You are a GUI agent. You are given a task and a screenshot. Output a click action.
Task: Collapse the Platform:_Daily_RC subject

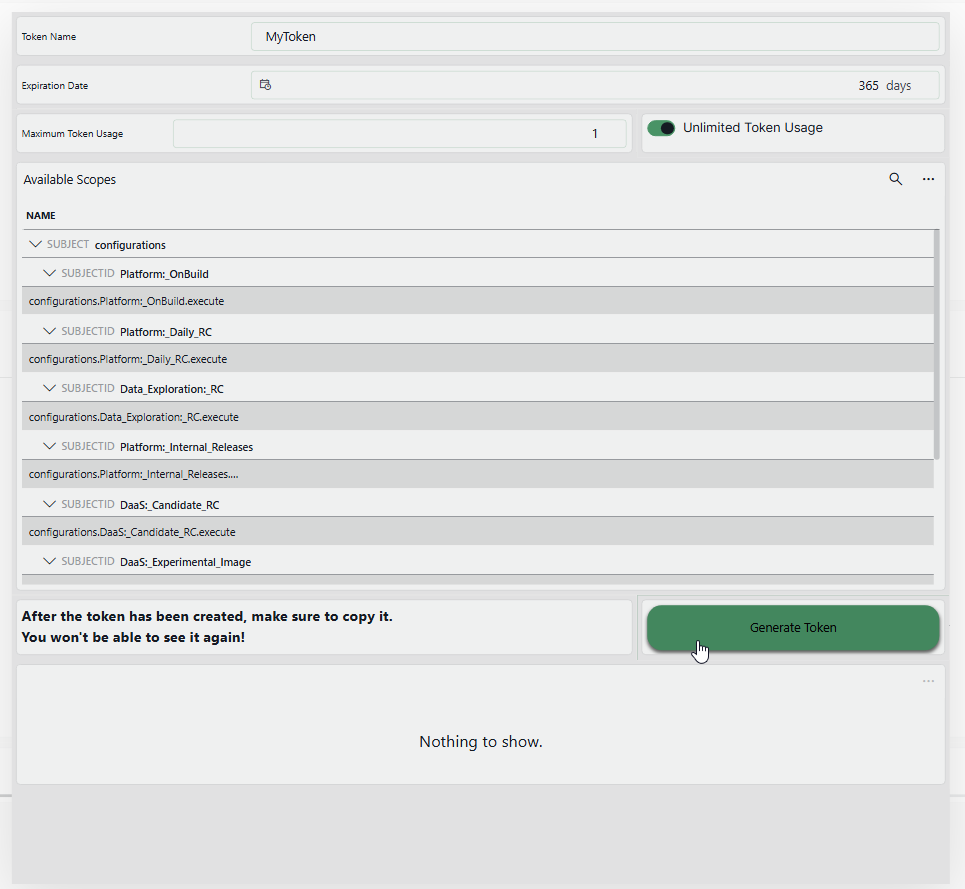click(49, 330)
